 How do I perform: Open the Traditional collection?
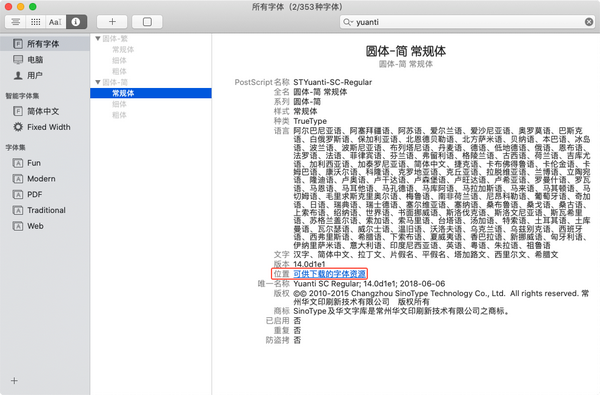[45, 210]
